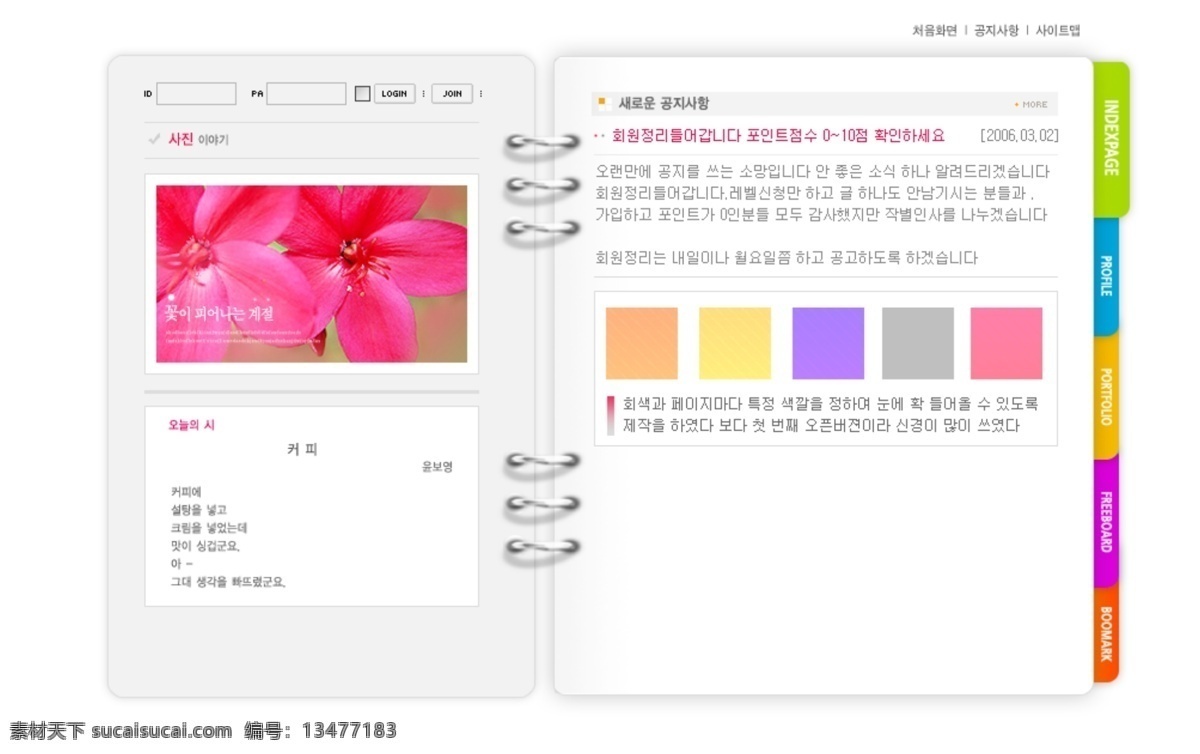Click the 새로운 공지사항 heading text

pyautogui.click(x=664, y=103)
